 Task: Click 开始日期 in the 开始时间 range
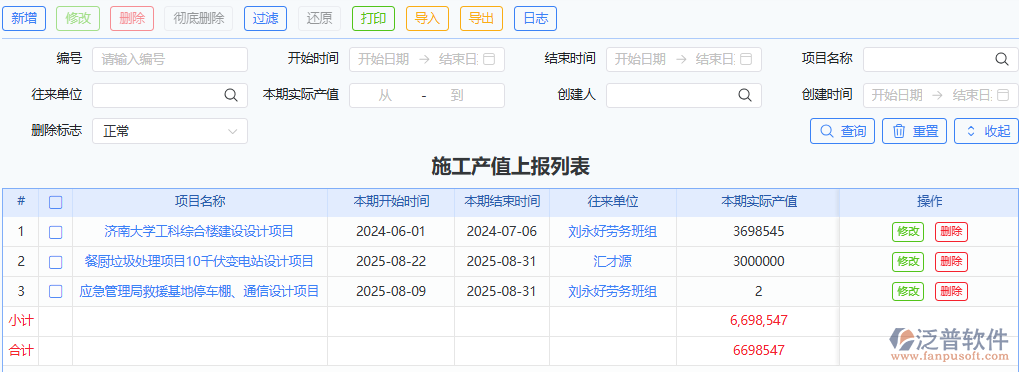point(383,59)
